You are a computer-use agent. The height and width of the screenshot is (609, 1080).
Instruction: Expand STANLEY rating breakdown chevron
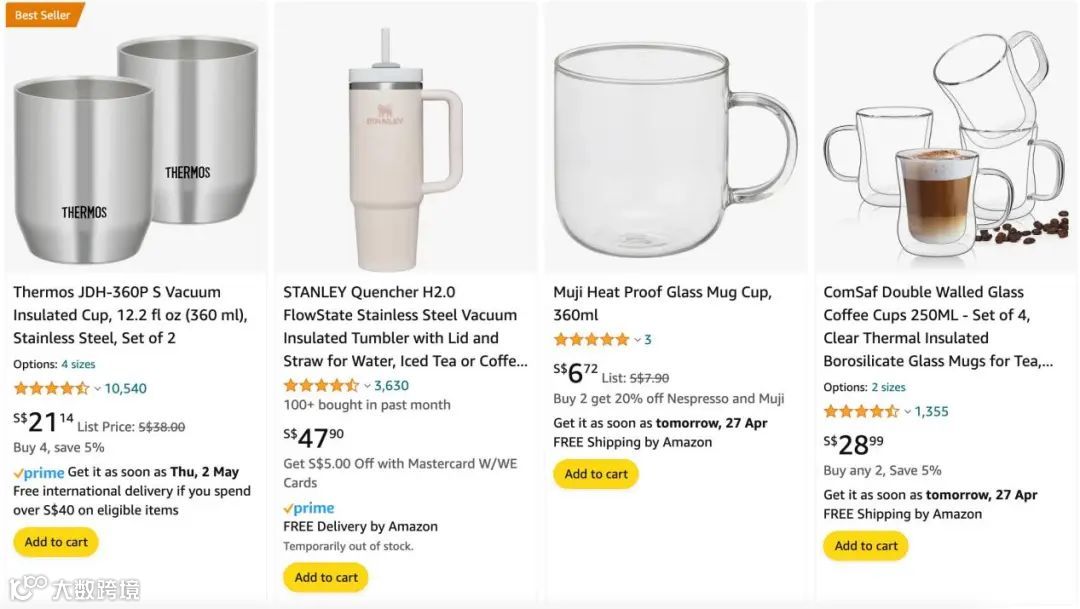point(367,385)
